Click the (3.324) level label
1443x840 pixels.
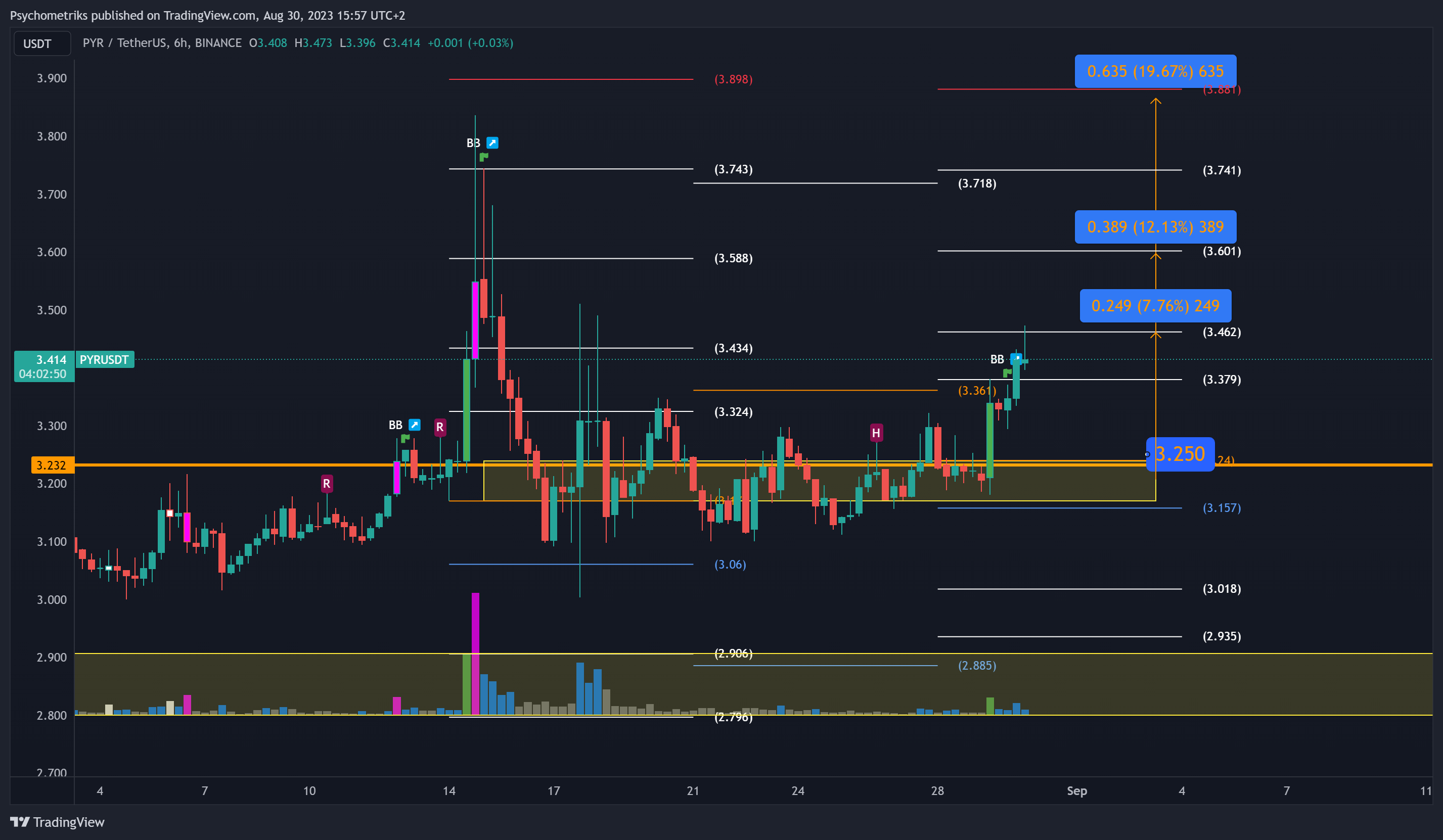[734, 412]
